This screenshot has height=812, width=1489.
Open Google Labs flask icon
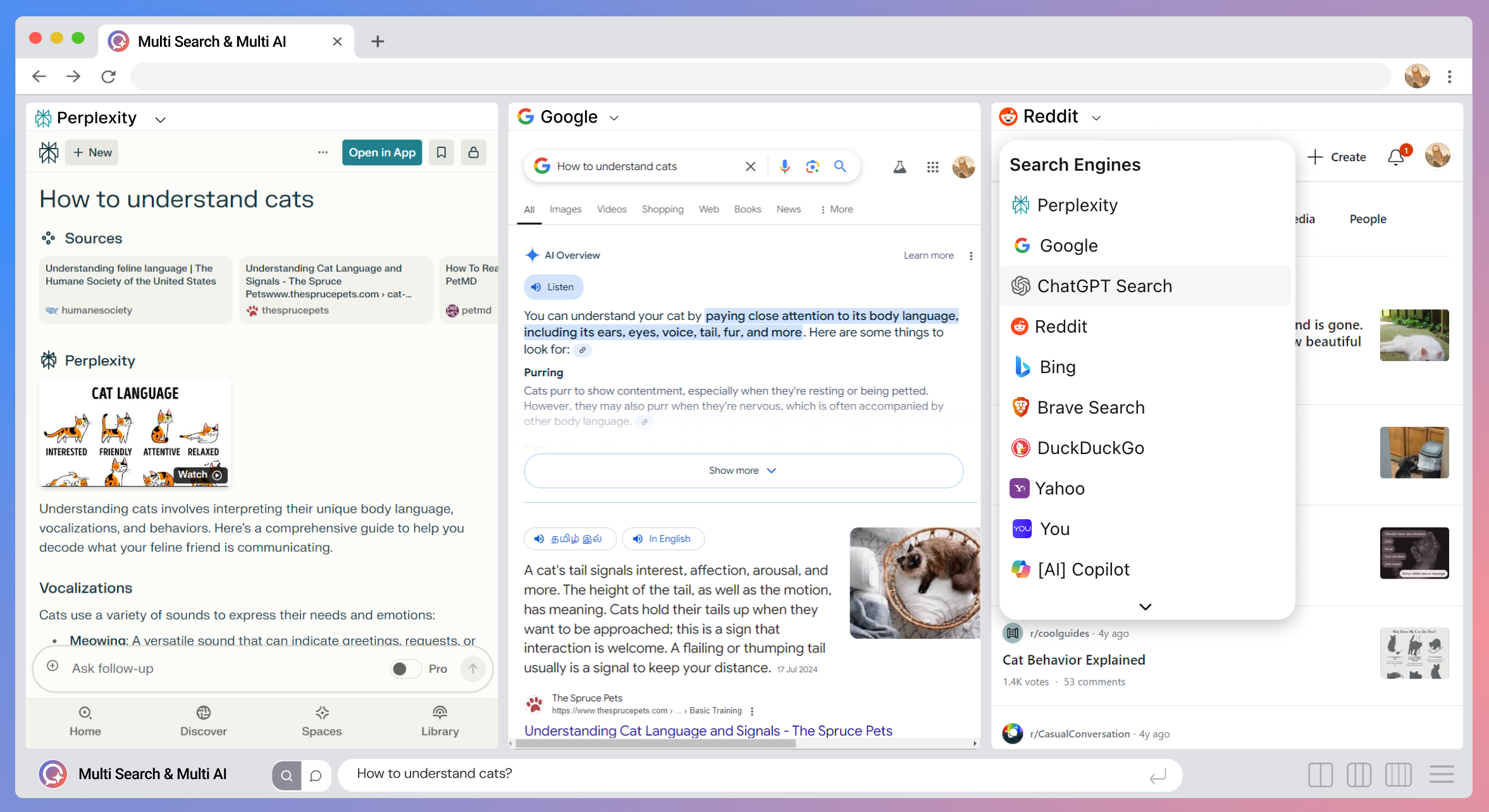(899, 167)
